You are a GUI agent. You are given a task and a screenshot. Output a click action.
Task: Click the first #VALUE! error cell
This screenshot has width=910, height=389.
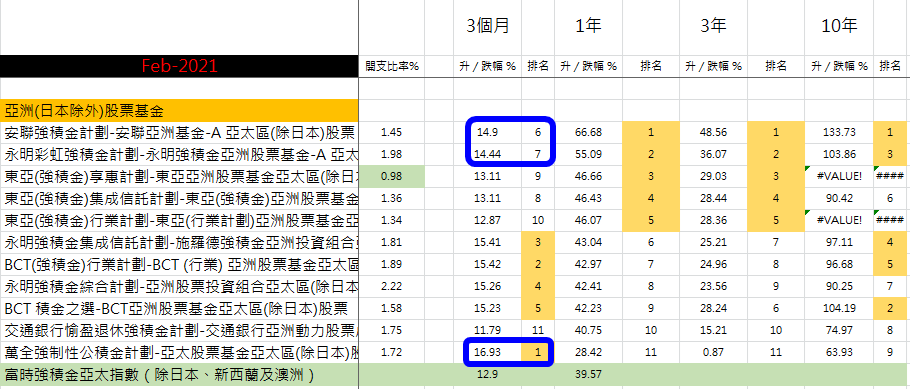(x=839, y=177)
